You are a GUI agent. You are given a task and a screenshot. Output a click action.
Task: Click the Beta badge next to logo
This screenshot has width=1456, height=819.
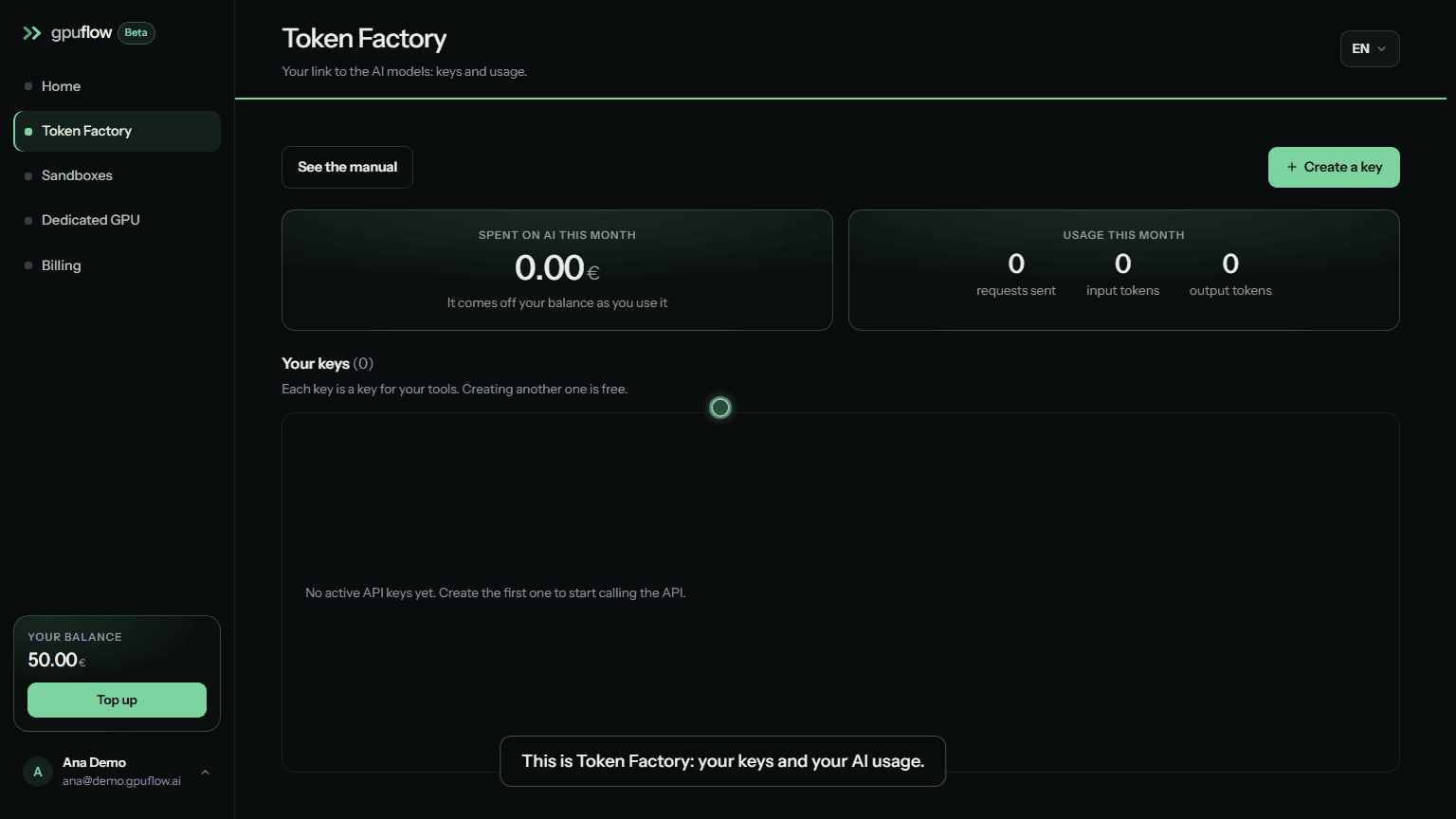tap(136, 33)
